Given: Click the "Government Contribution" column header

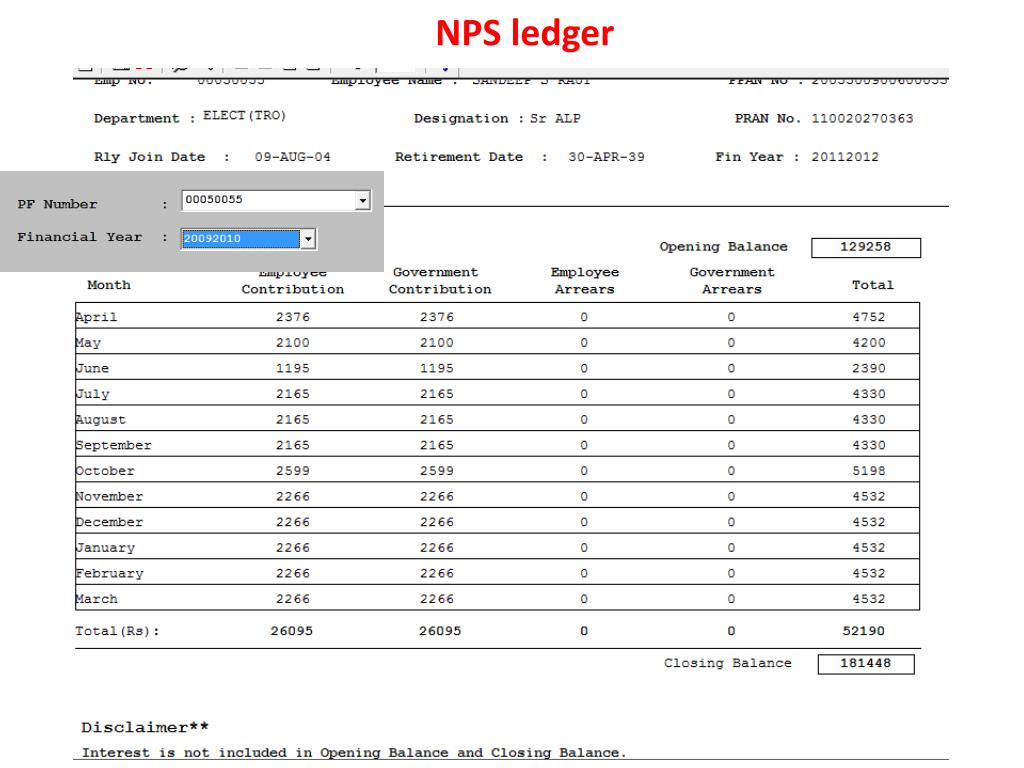Looking at the screenshot, I should pos(440,281).
